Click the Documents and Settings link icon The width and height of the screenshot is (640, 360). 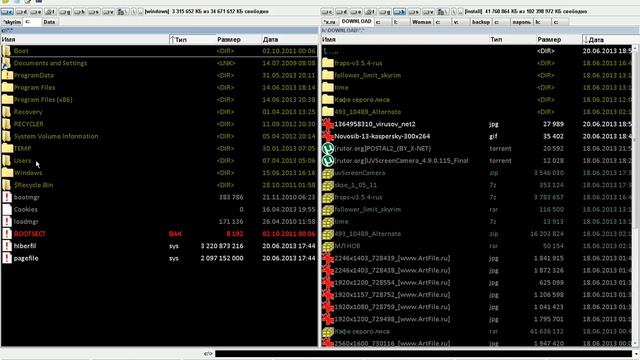click(7, 63)
